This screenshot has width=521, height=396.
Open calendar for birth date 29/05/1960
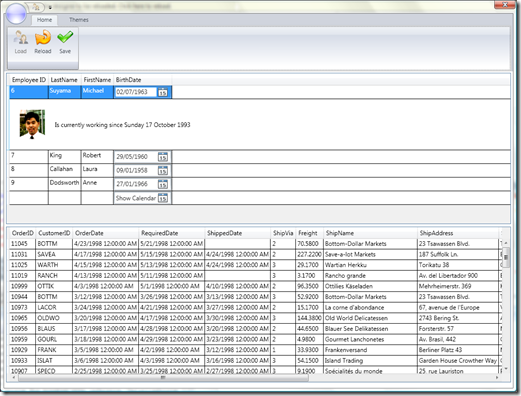(x=163, y=157)
